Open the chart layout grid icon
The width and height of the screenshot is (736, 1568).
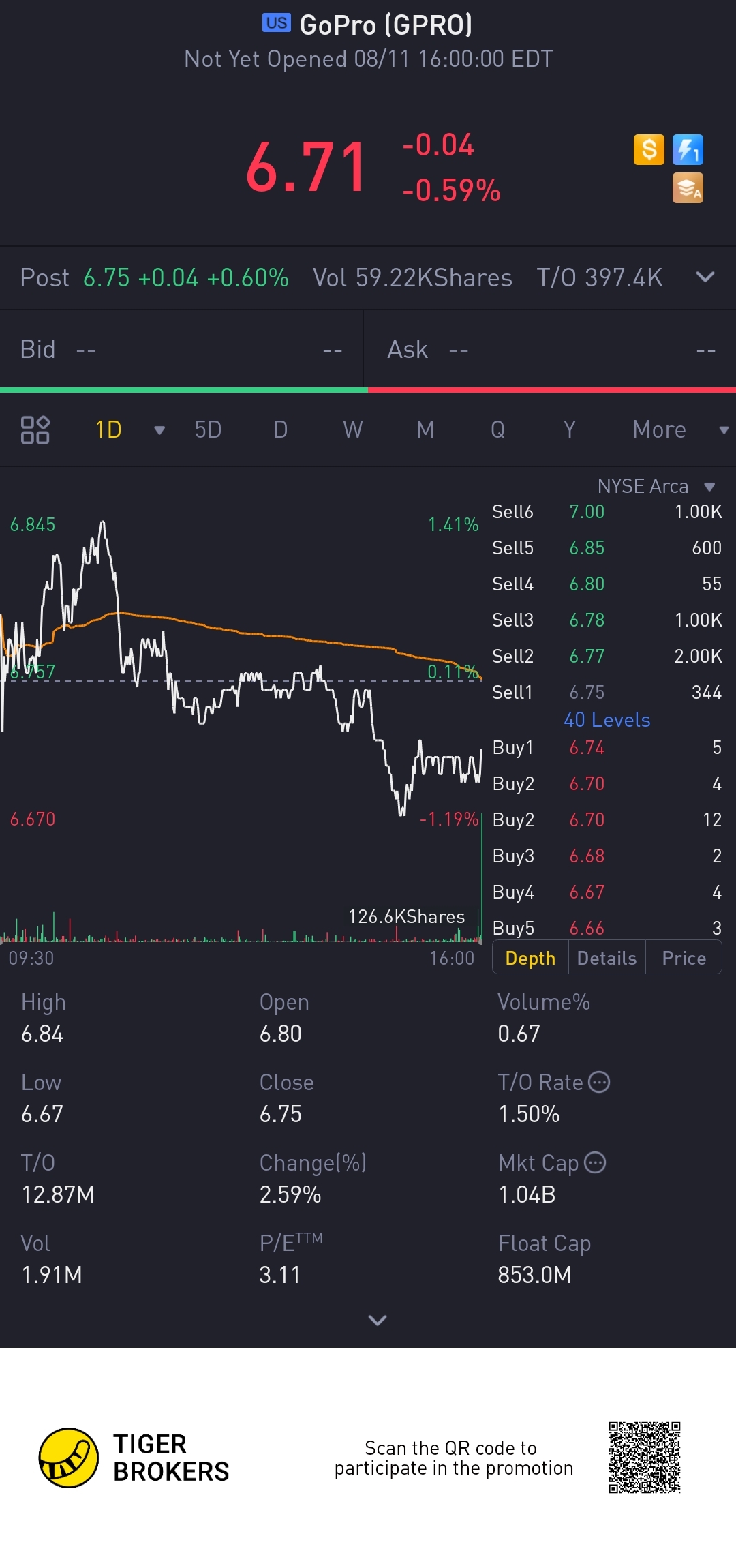click(35, 429)
